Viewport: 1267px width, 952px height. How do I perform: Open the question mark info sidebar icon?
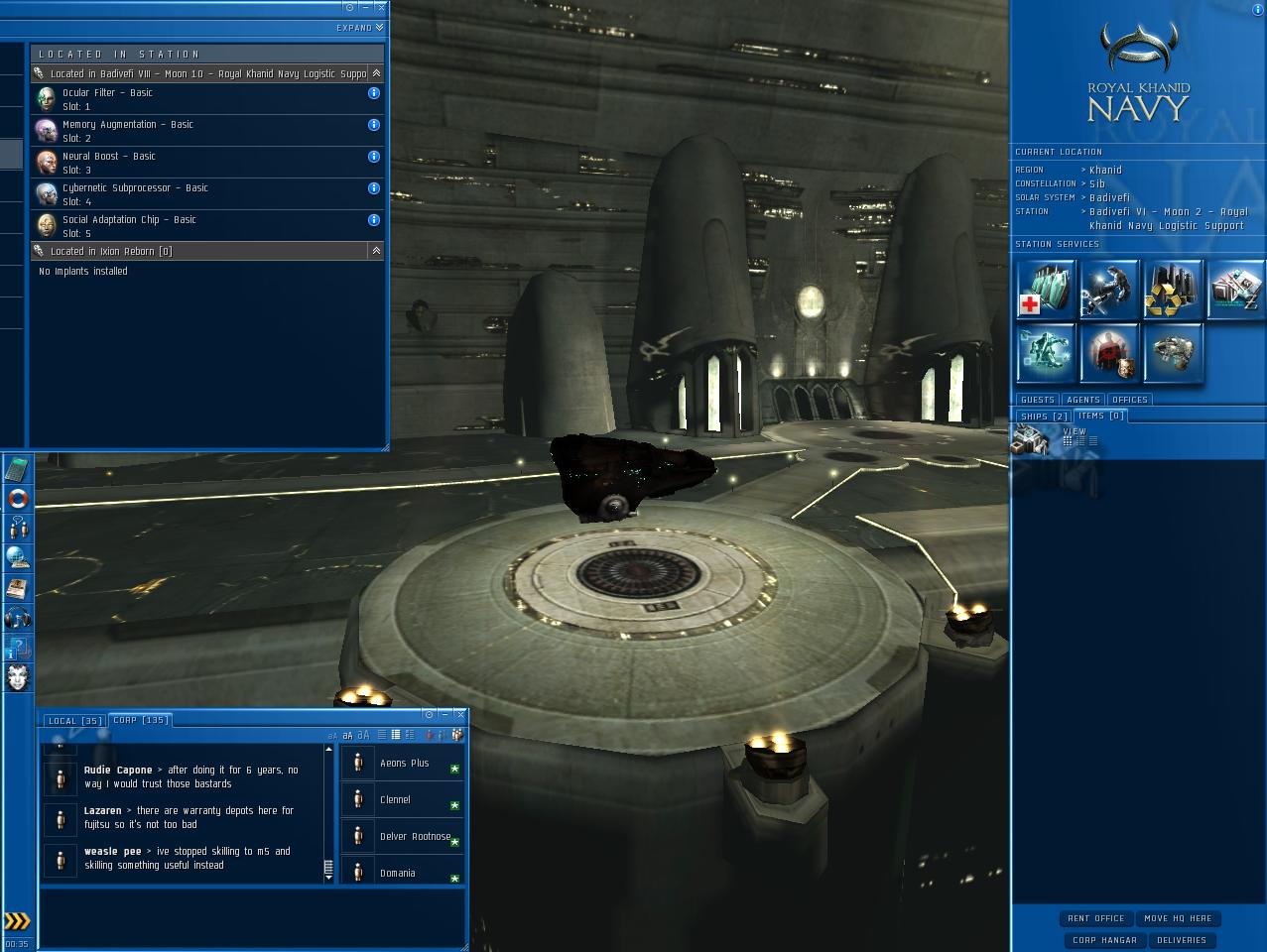point(18,648)
